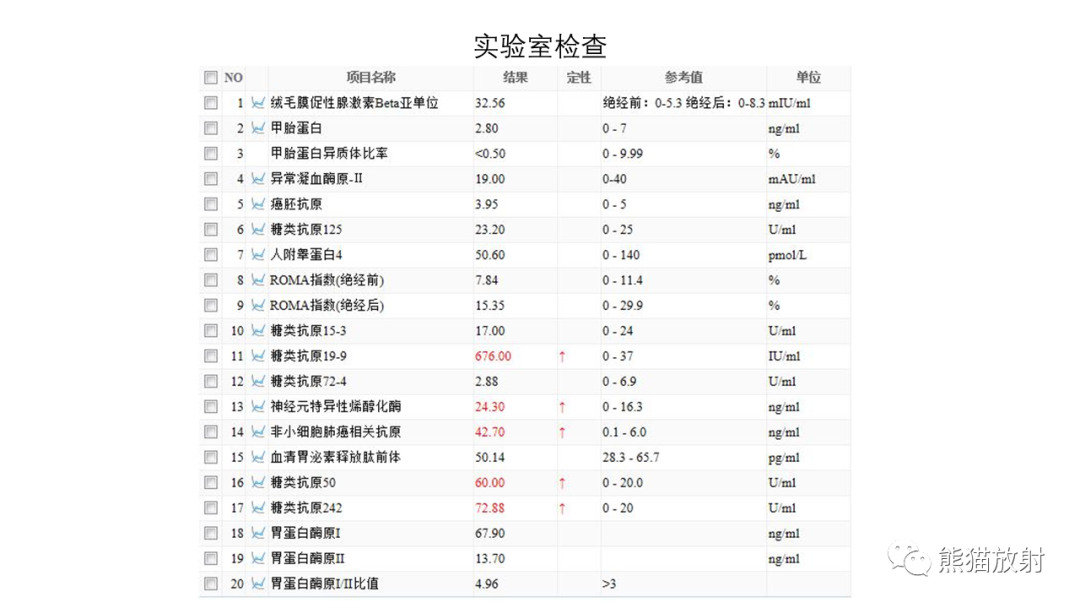Open trend chart icon for 绒毛膜促性腺激素Beta亚单位

pos(258,103)
